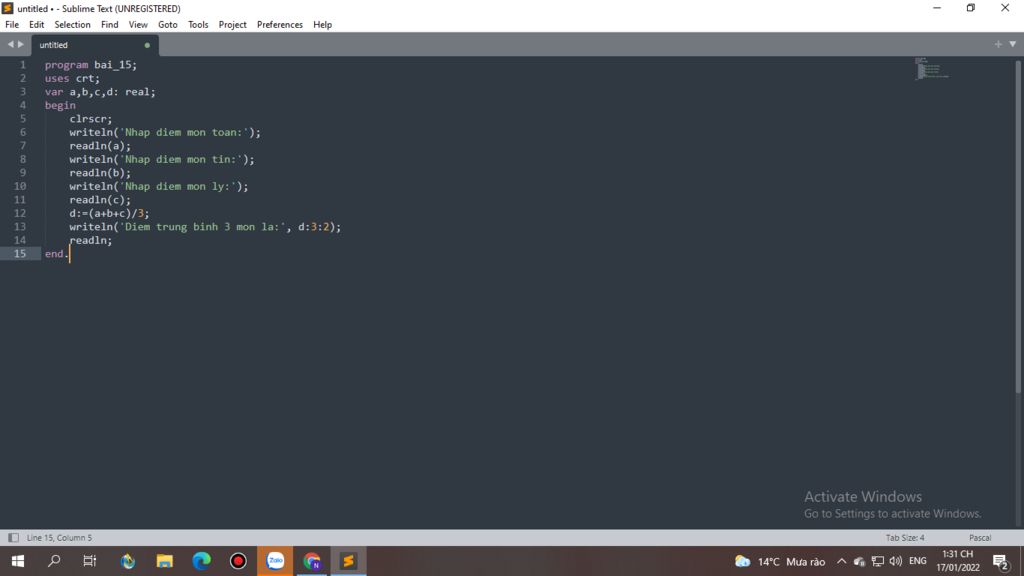Open the Tools menu

point(198,25)
